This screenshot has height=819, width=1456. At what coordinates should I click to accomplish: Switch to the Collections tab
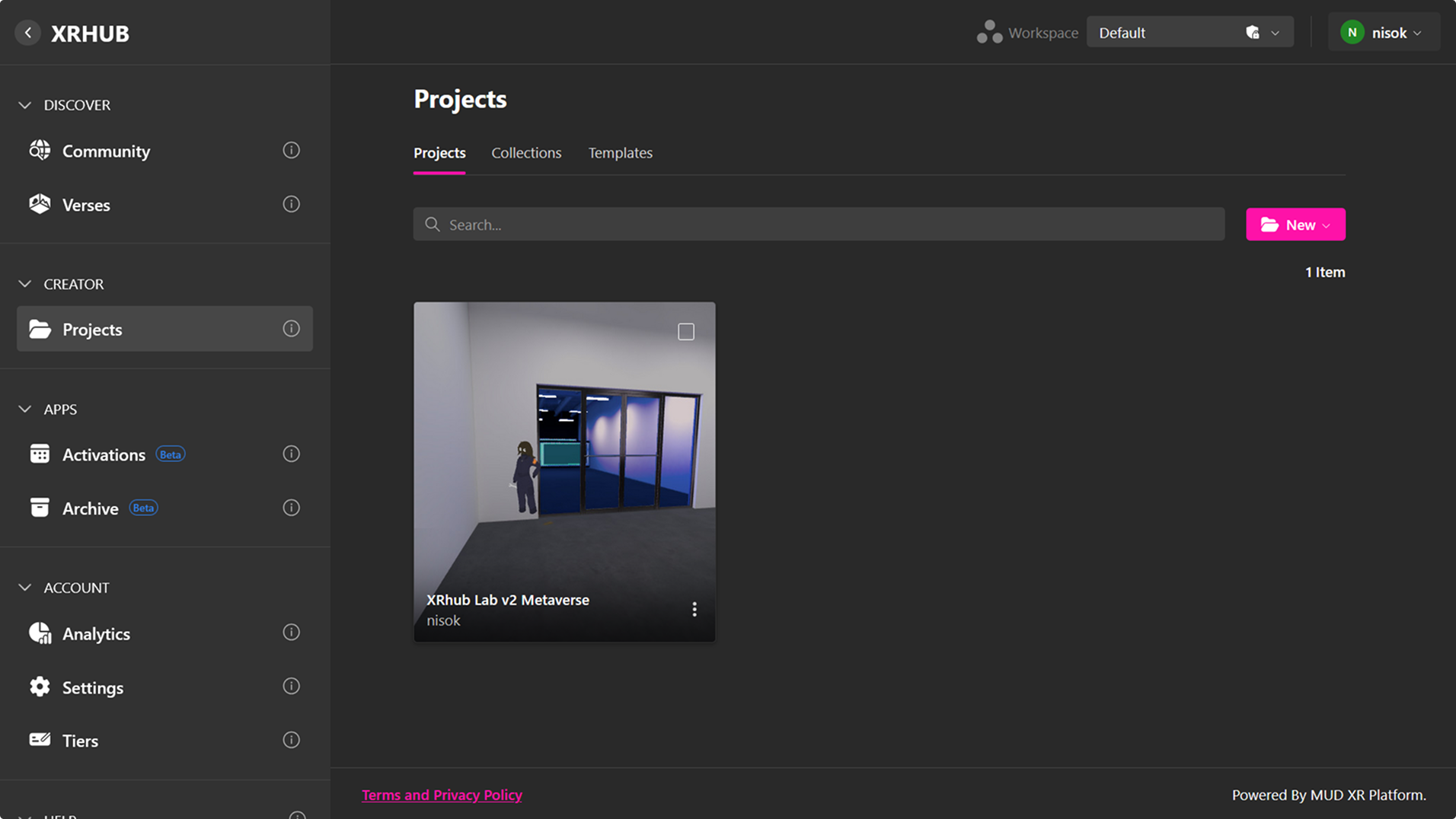point(525,153)
